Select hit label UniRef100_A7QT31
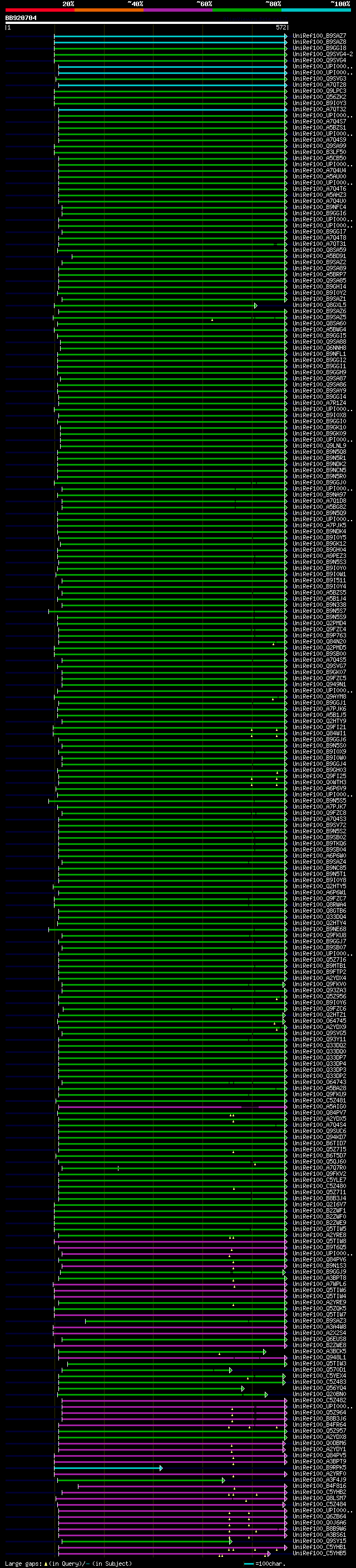This screenshot has height=1568, width=356. coord(319,244)
